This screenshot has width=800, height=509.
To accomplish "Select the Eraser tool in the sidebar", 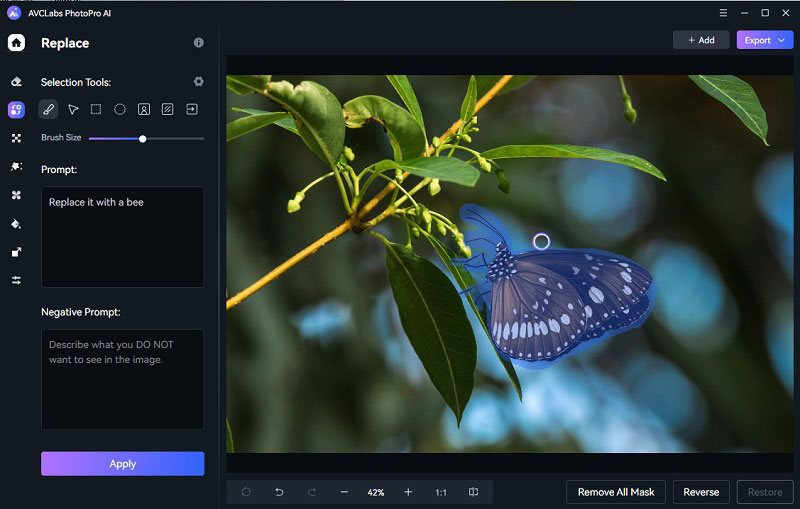I will [x=16, y=82].
